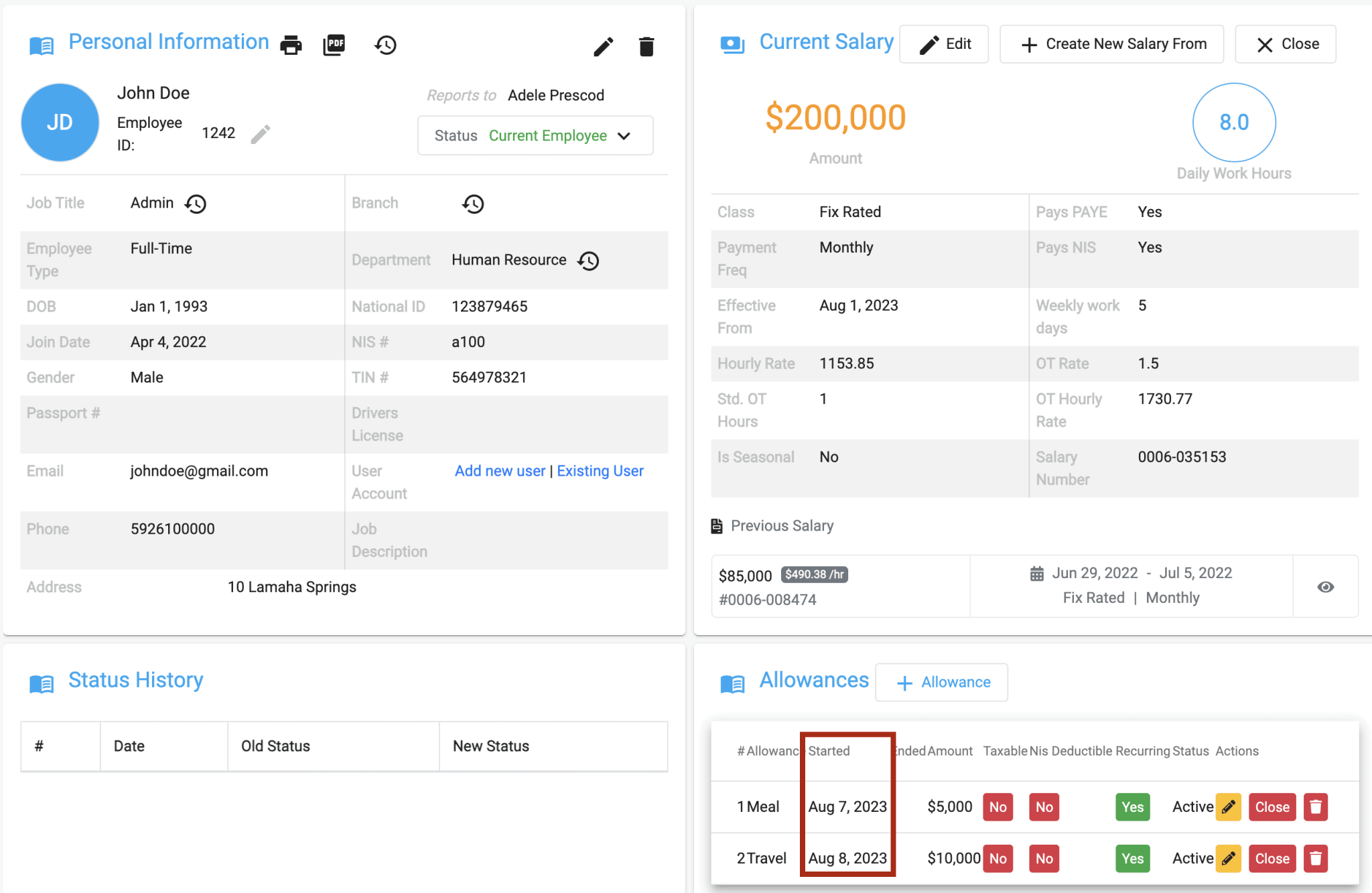The height and width of the screenshot is (893, 1372).
Task: Click the Add new user link
Action: (x=500, y=471)
